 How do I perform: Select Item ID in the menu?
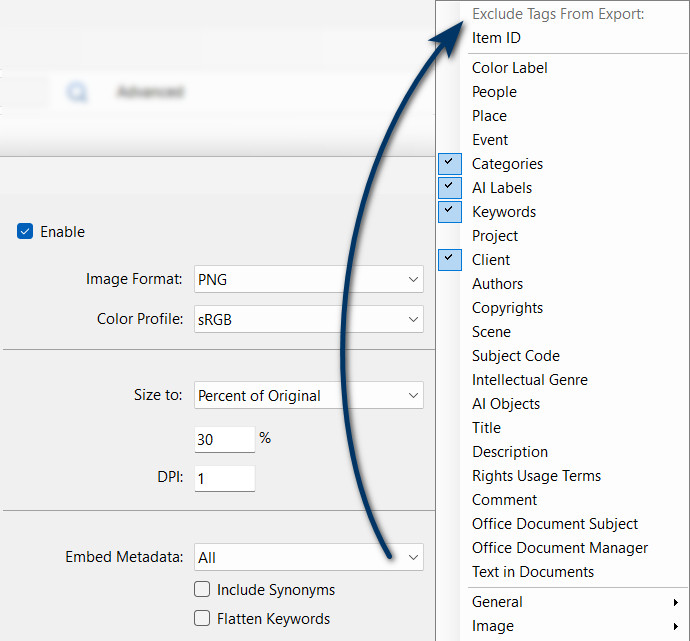coord(496,38)
